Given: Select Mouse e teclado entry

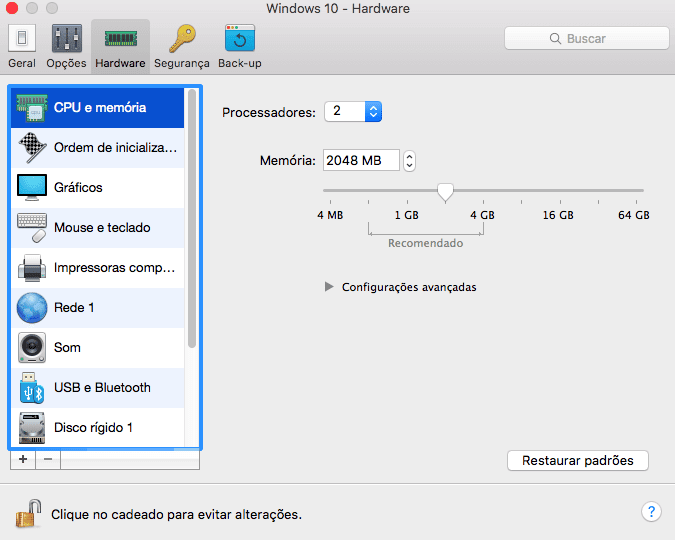Looking at the screenshot, I should click(98, 228).
